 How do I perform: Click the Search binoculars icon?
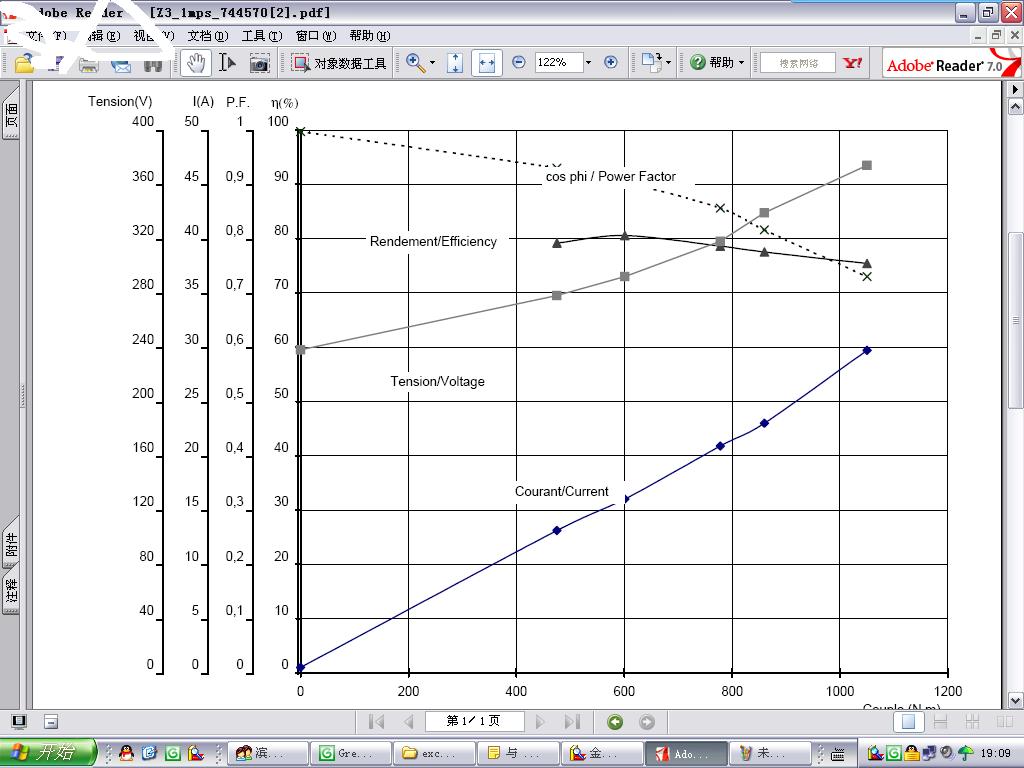click(x=153, y=63)
